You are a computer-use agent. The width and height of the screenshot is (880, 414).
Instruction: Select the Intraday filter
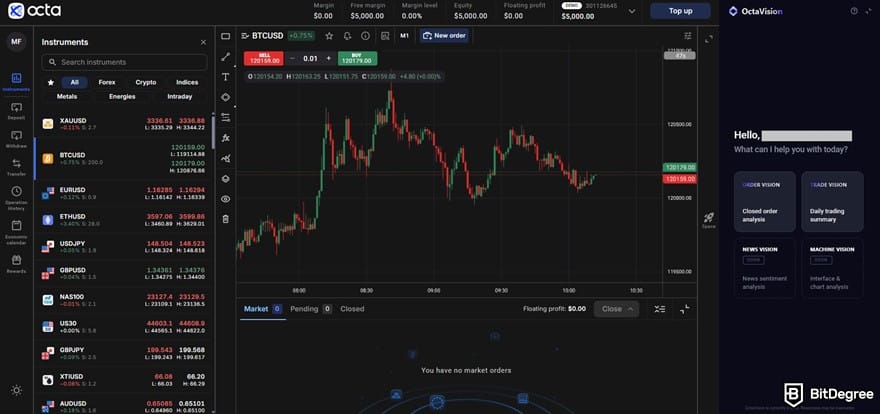(180, 96)
